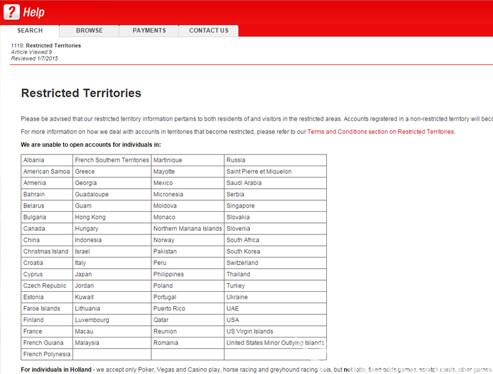Click the Restricted Territories page heading
This screenshot has height=374, width=493.
[x=81, y=93]
